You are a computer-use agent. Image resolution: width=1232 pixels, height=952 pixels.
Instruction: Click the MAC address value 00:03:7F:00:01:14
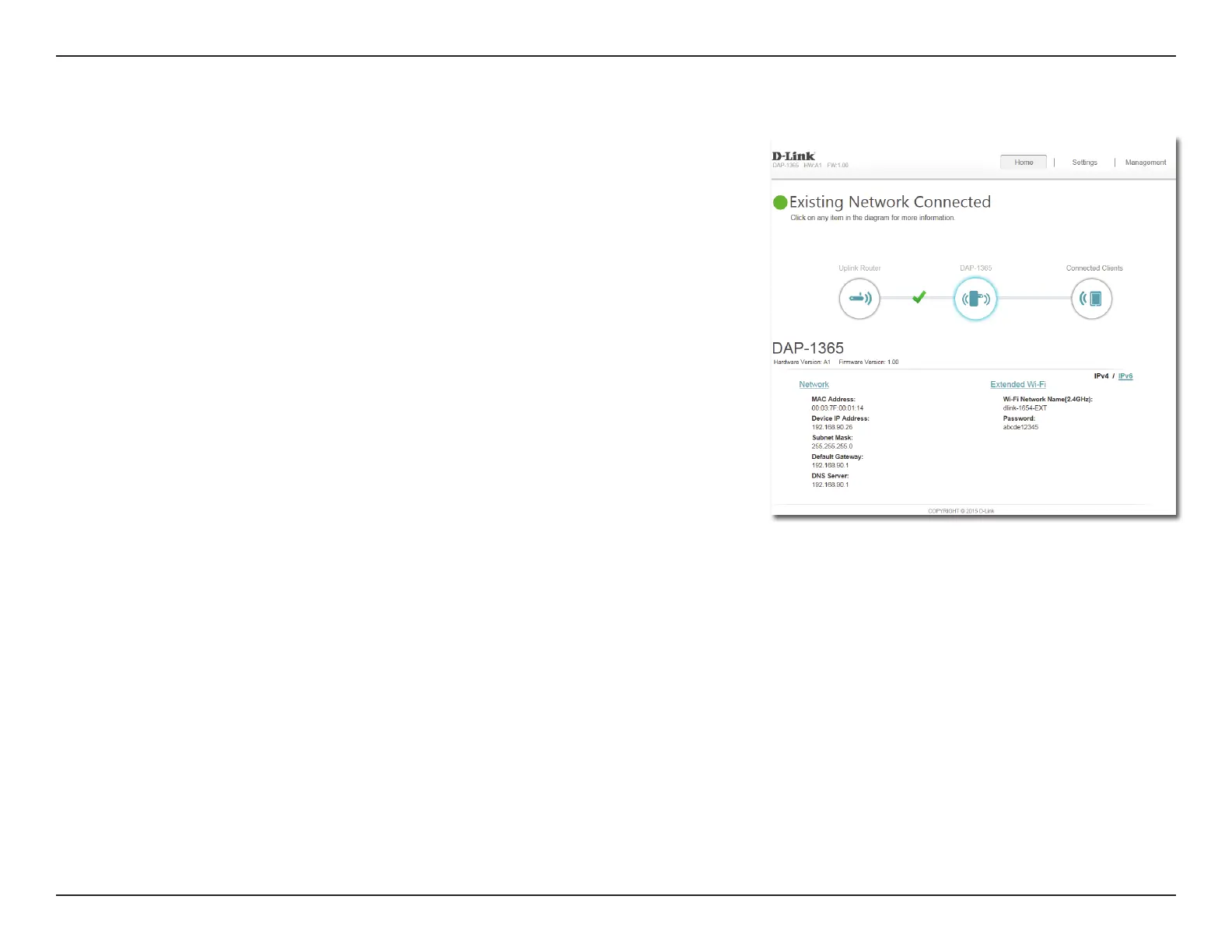(837, 408)
